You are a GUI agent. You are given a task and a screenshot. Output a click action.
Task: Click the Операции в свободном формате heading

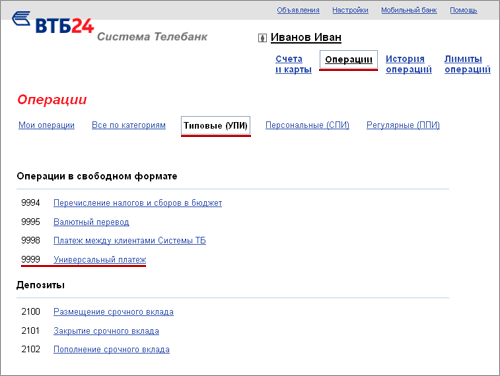[97, 176]
